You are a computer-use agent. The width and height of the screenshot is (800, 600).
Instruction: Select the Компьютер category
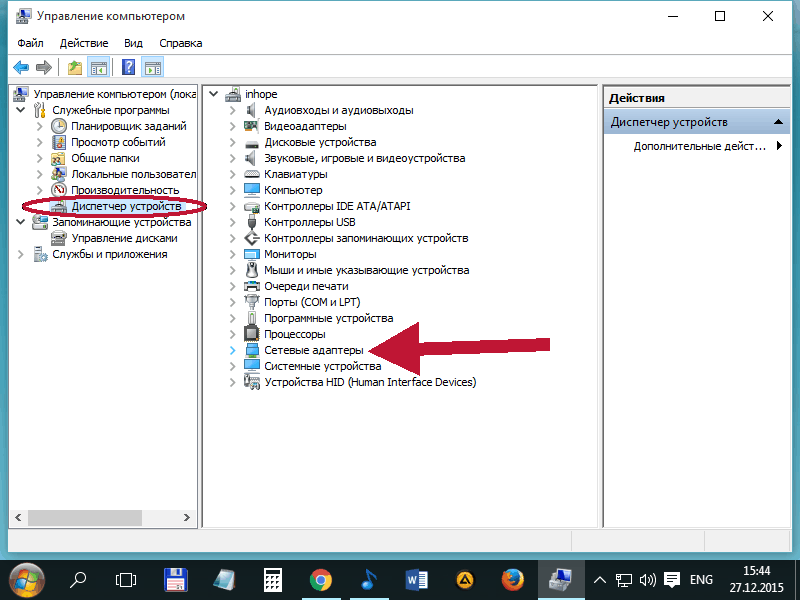point(293,190)
